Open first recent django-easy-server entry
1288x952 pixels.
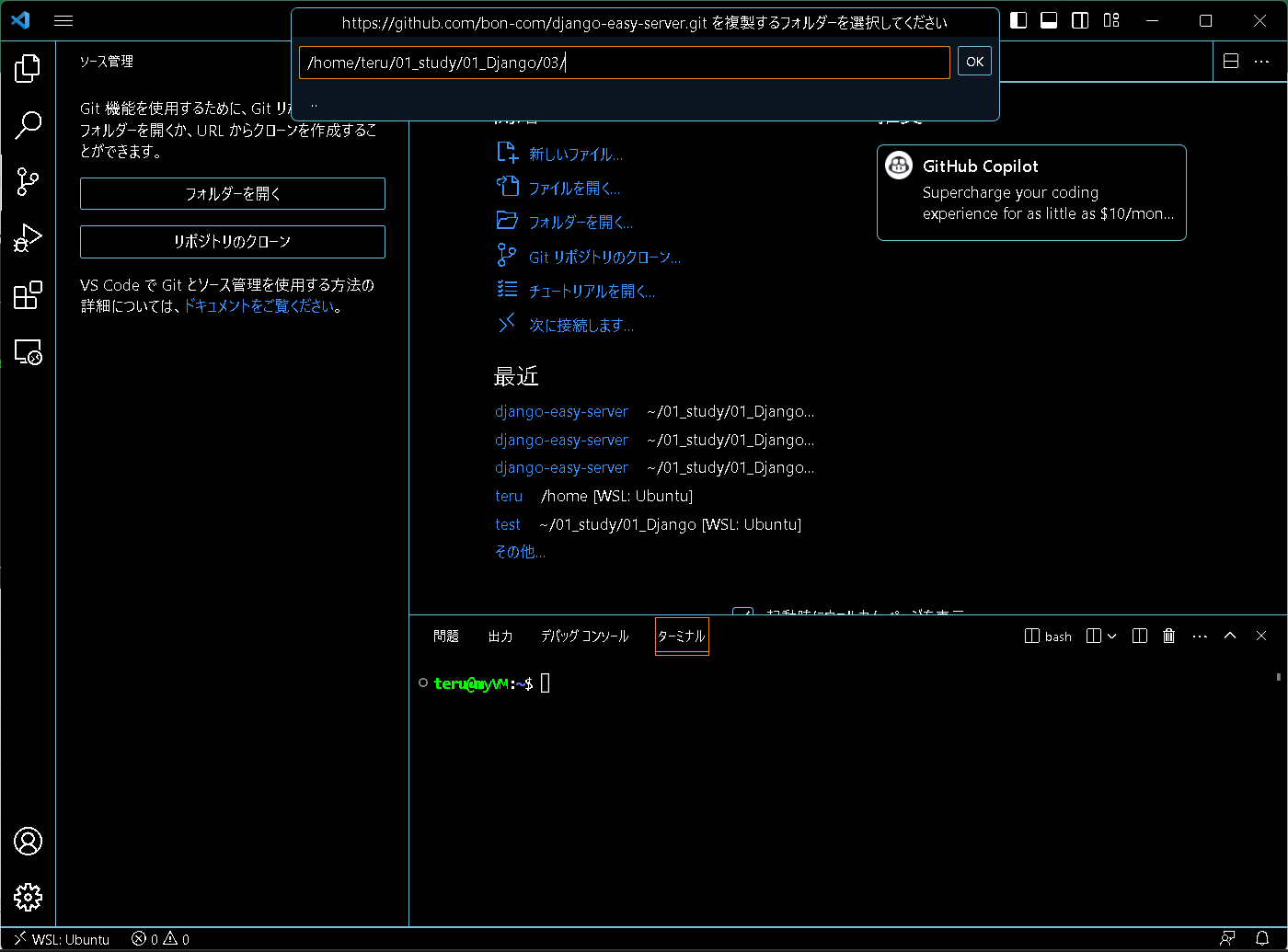coord(561,411)
